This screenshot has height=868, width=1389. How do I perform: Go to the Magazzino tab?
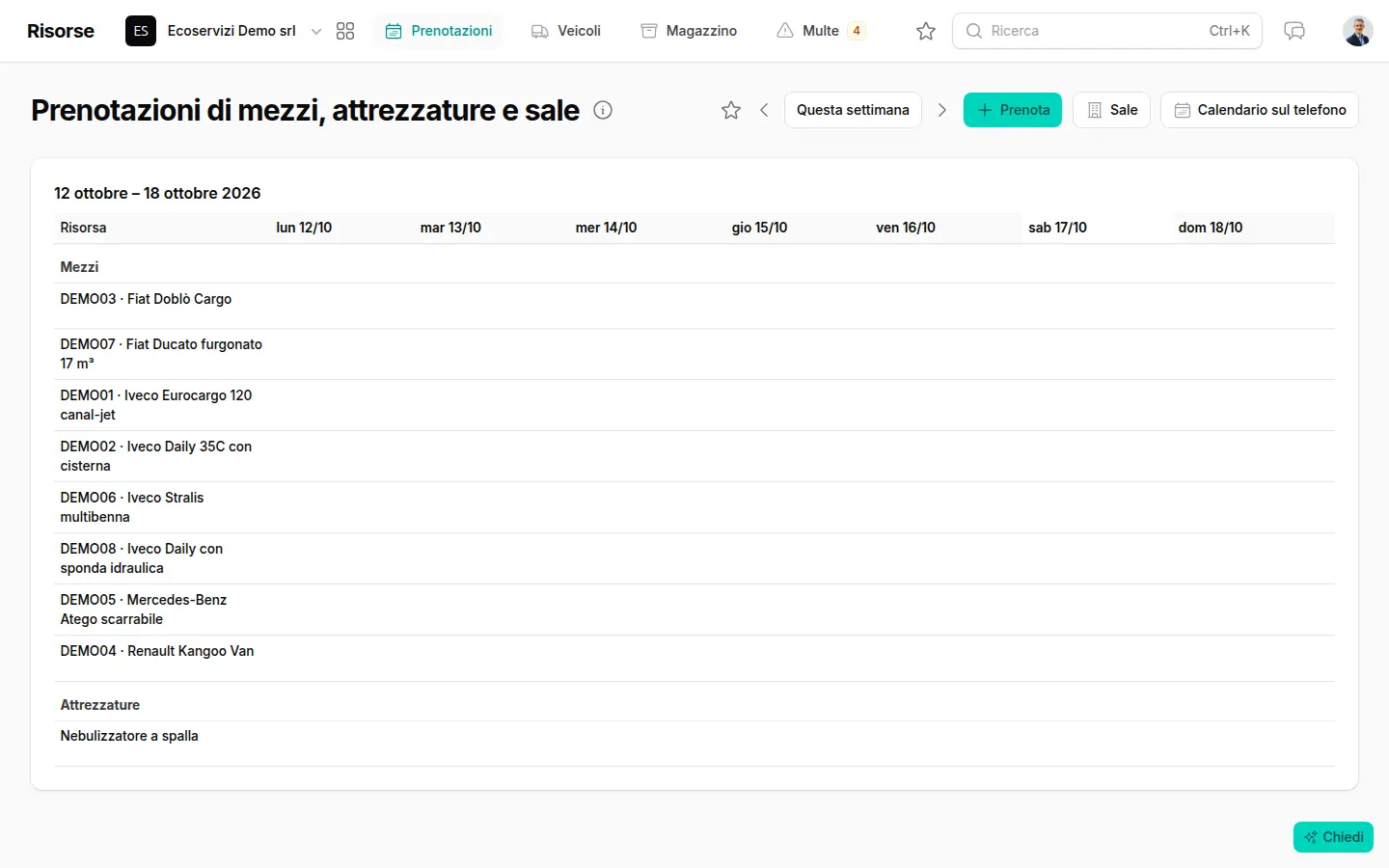[689, 31]
